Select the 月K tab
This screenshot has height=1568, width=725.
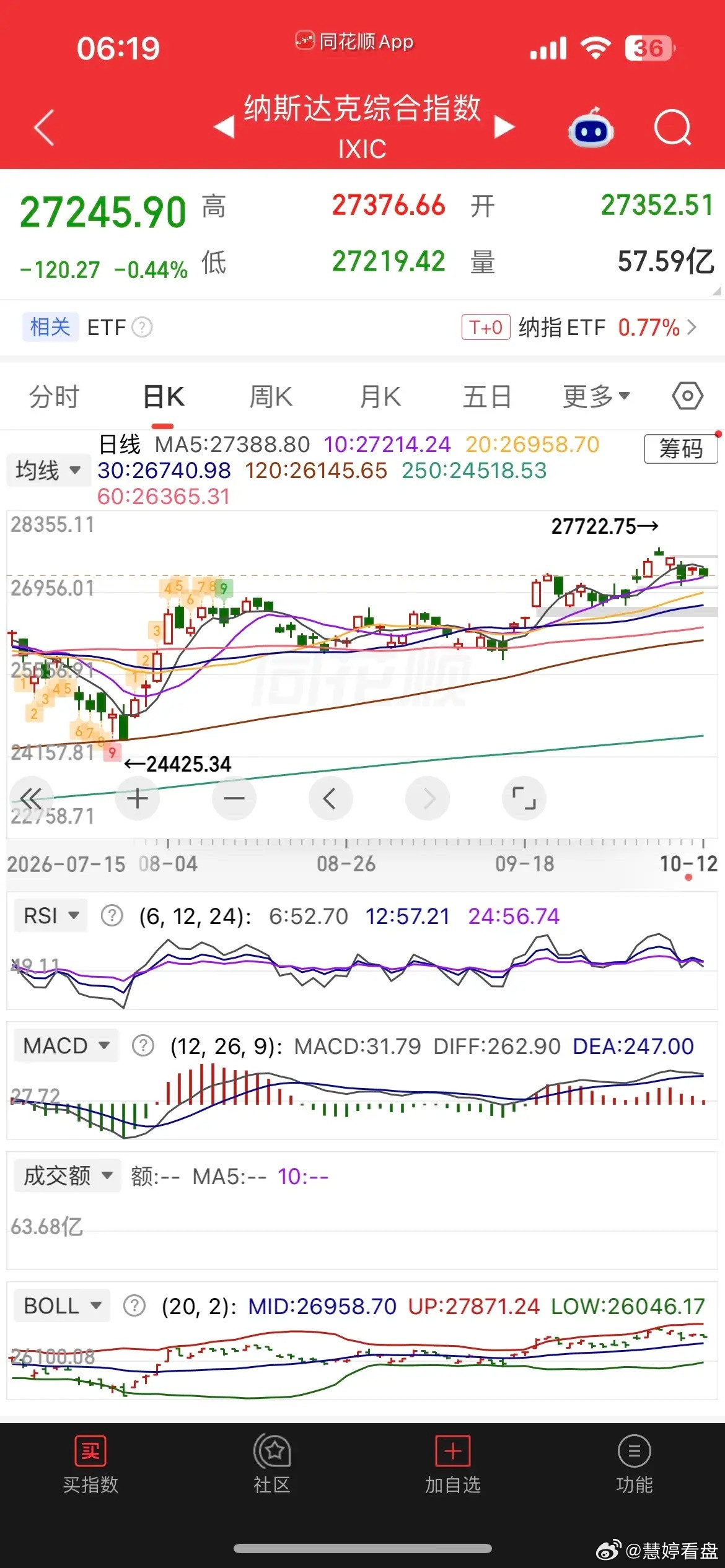[380, 396]
